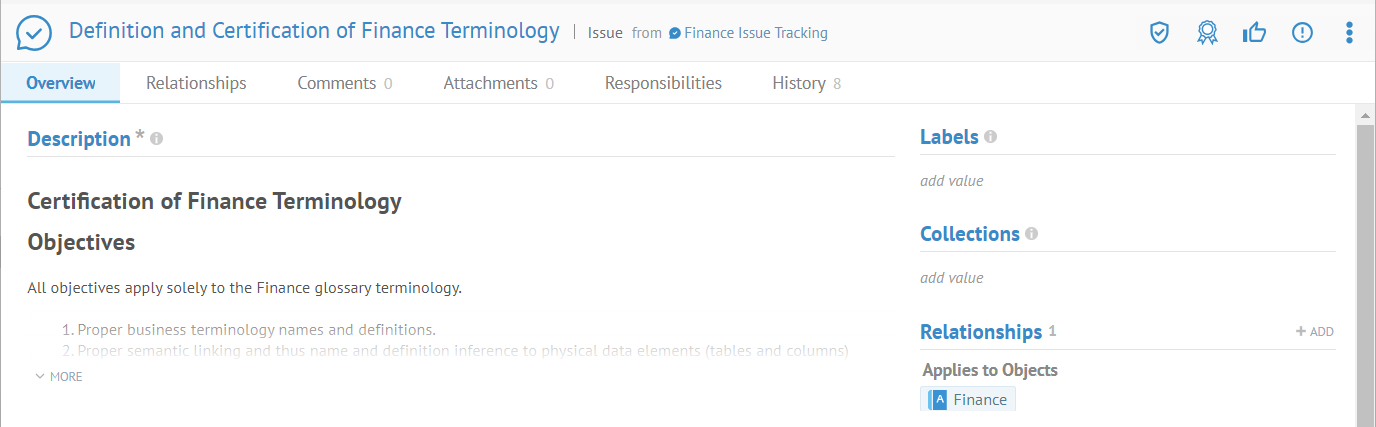Open the Finance Issue Tracking link
This screenshot has height=427, width=1376.
(x=755, y=33)
